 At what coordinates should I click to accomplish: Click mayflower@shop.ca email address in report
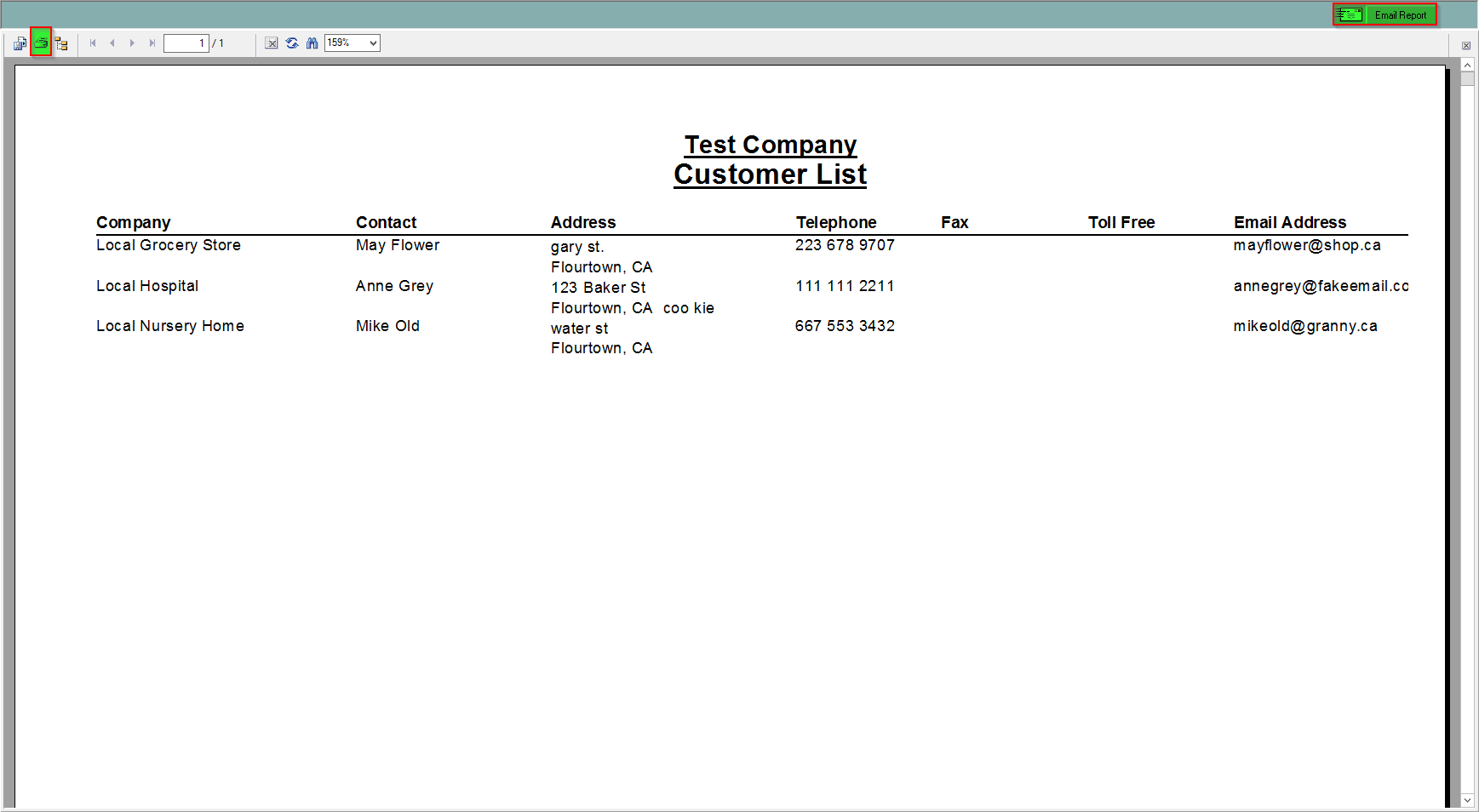[1307, 245]
